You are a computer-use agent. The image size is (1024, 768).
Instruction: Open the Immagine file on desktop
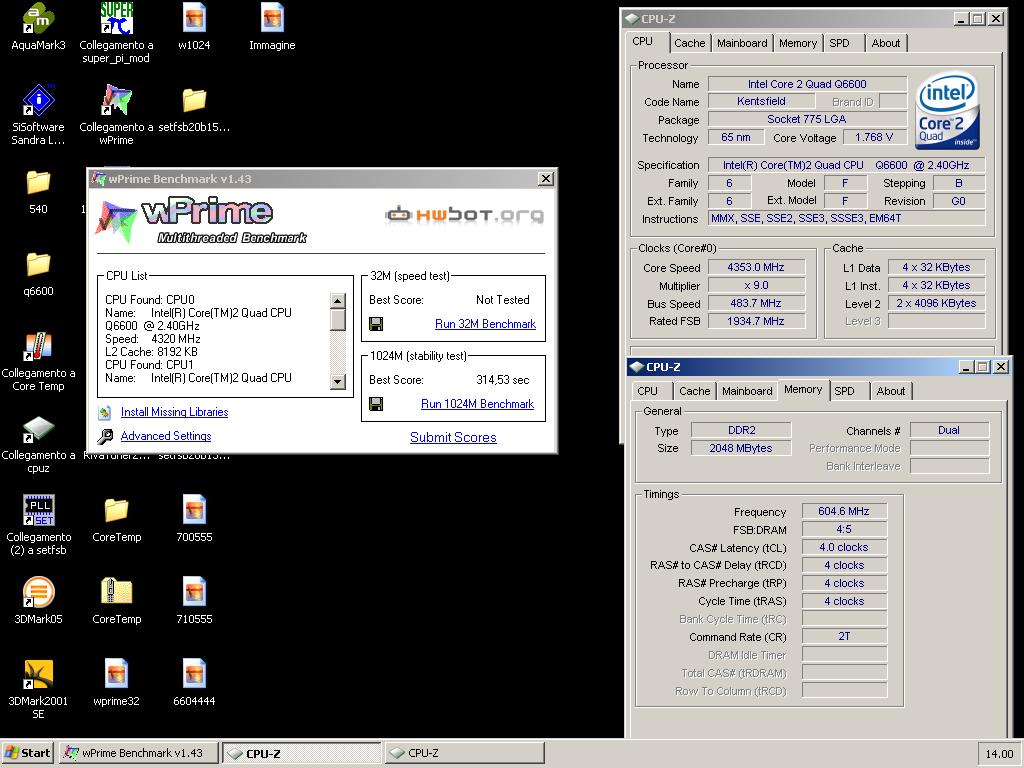point(272,19)
